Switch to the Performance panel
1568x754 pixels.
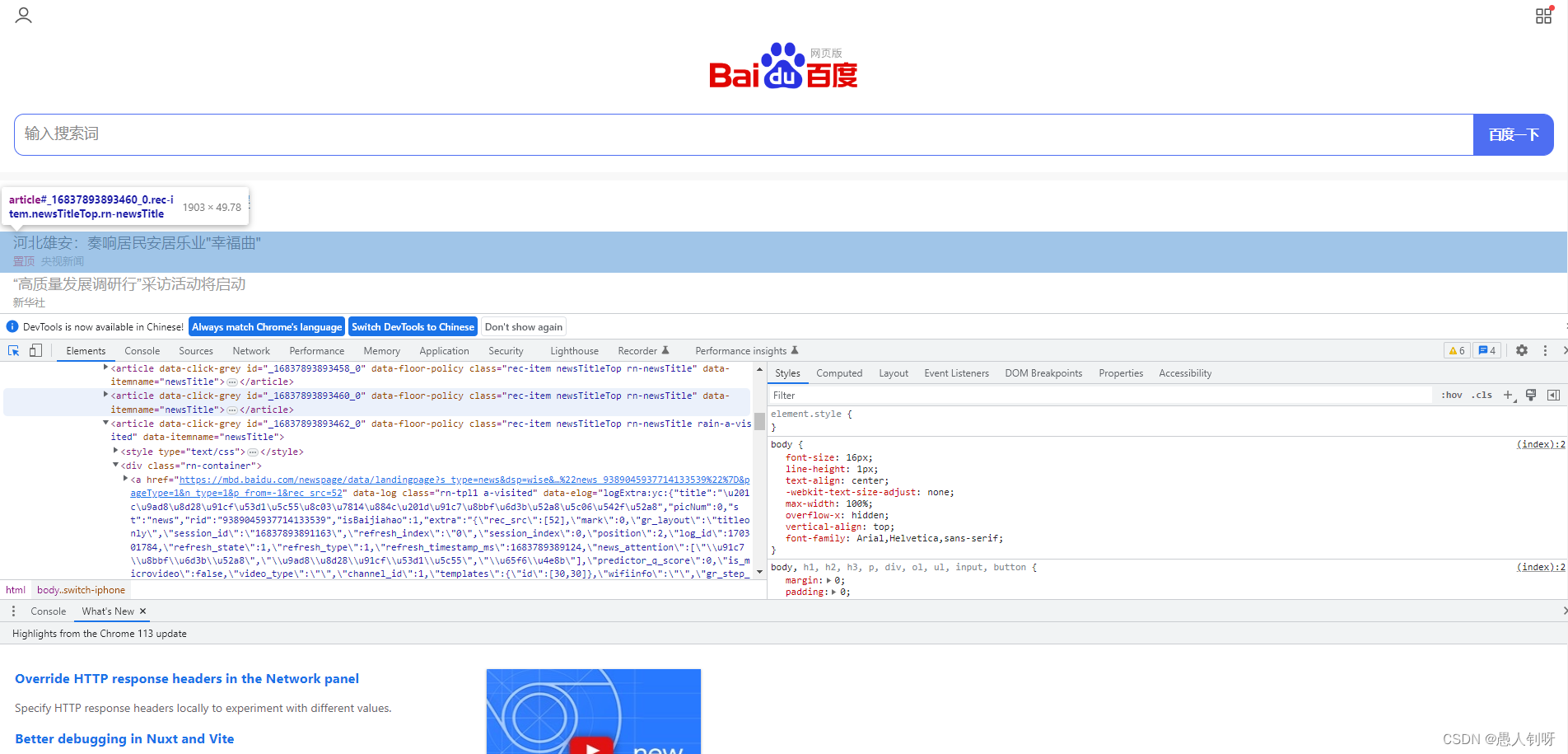click(x=317, y=351)
